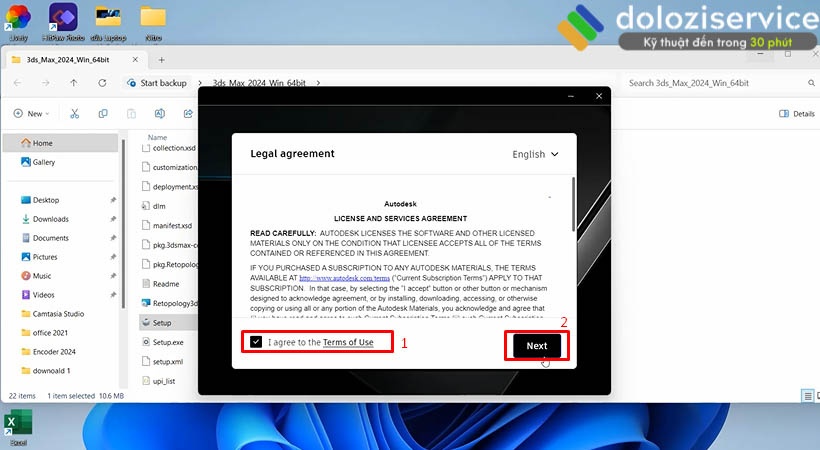
Task: Go back in File Explorer
Action: point(17,83)
